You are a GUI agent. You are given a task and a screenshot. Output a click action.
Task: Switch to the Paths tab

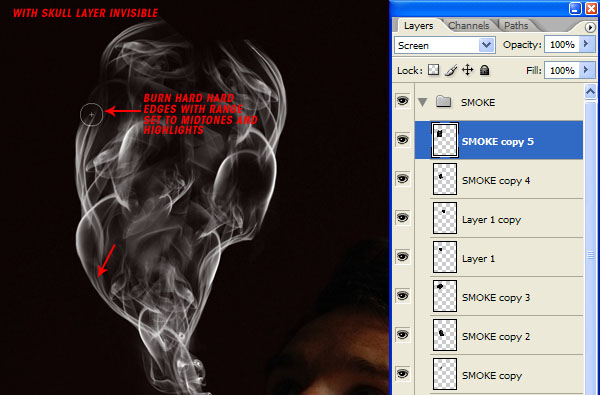point(516,26)
